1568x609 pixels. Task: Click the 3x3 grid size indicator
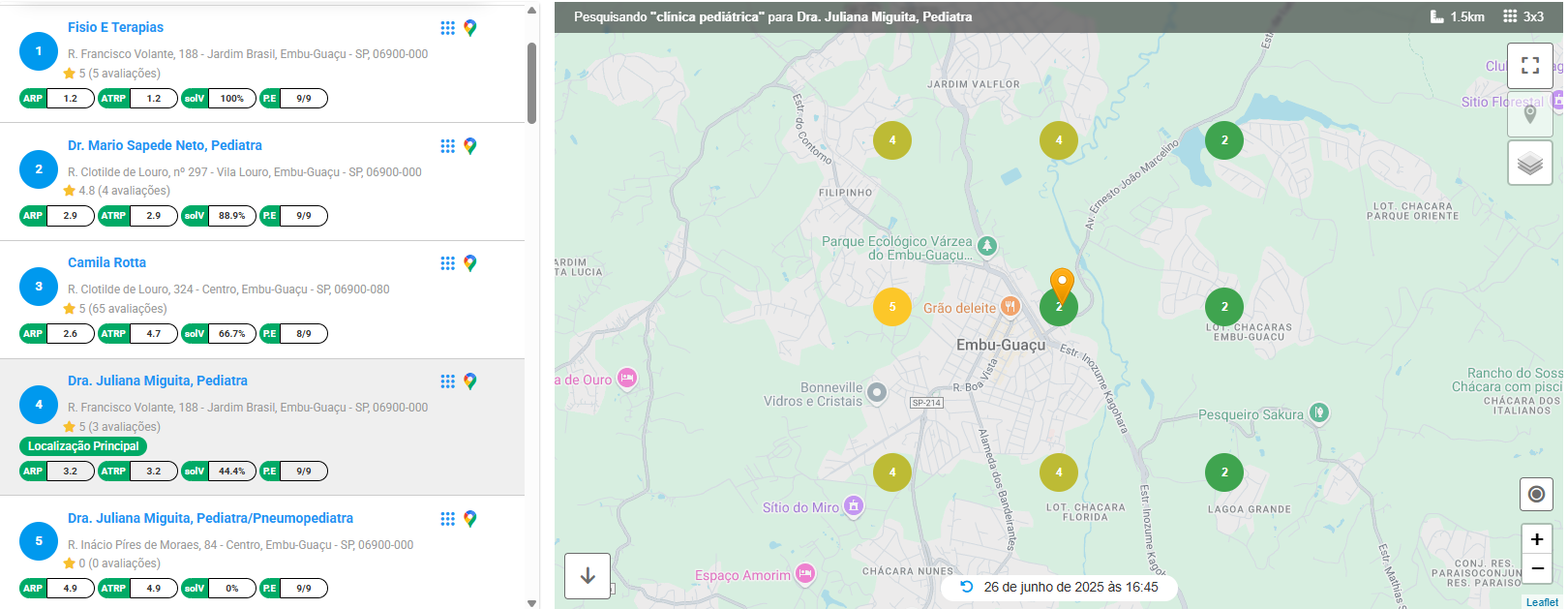pyautogui.click(x=1523, y=16)
